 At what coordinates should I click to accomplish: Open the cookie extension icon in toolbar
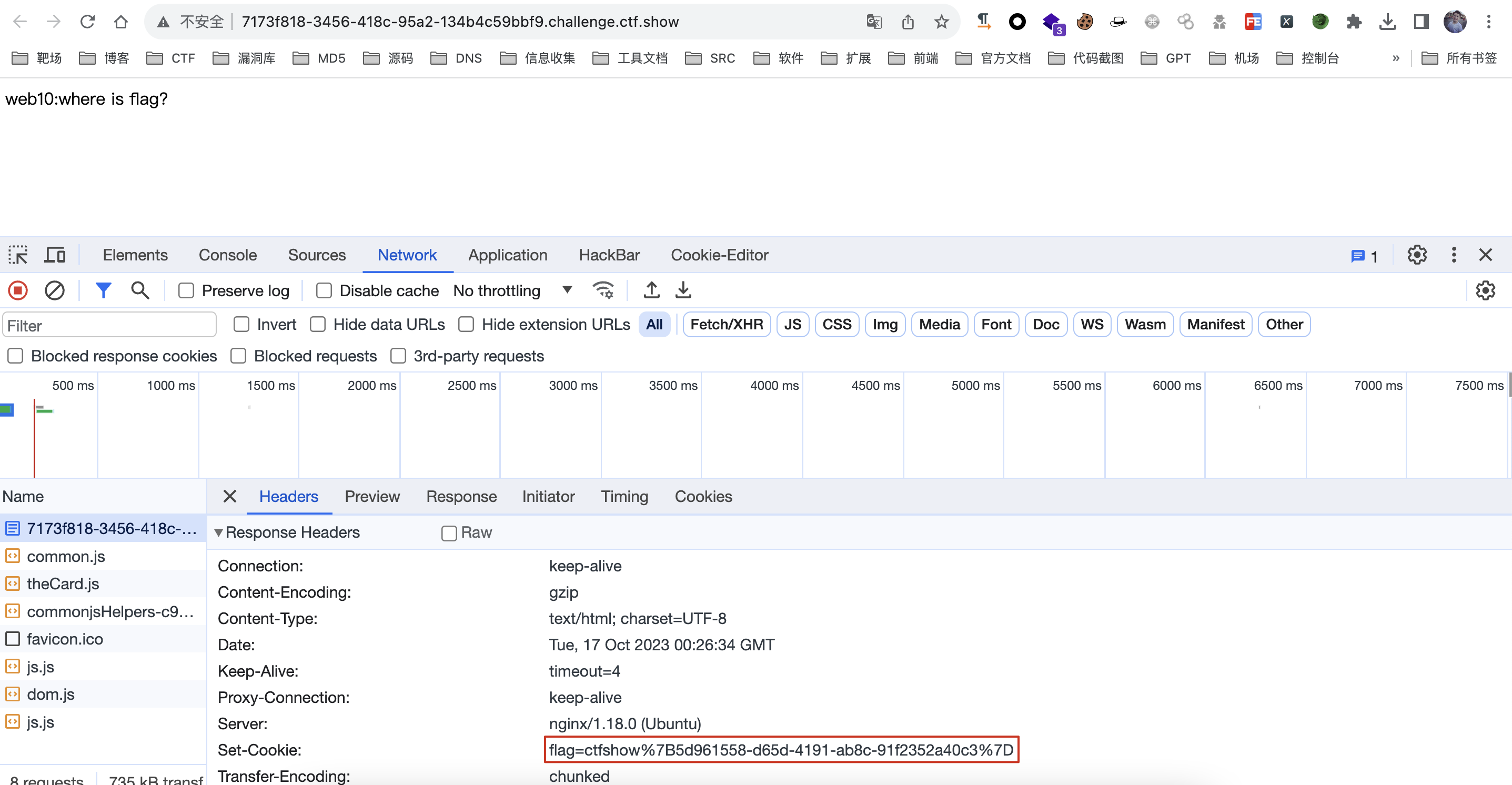point(1084,22)
